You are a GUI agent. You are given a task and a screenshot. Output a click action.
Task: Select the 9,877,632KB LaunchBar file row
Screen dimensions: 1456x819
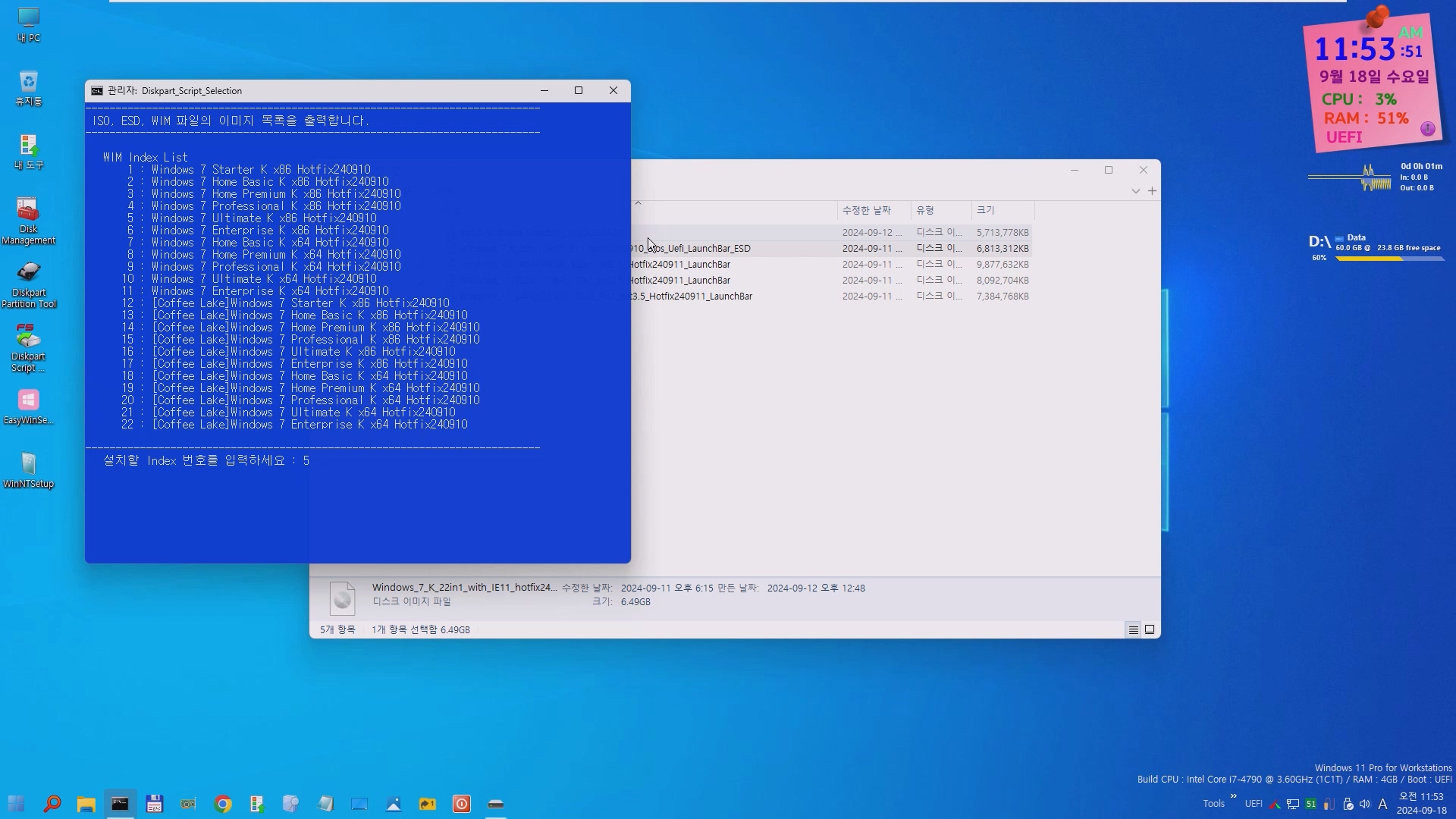click(x=834, y=264)
